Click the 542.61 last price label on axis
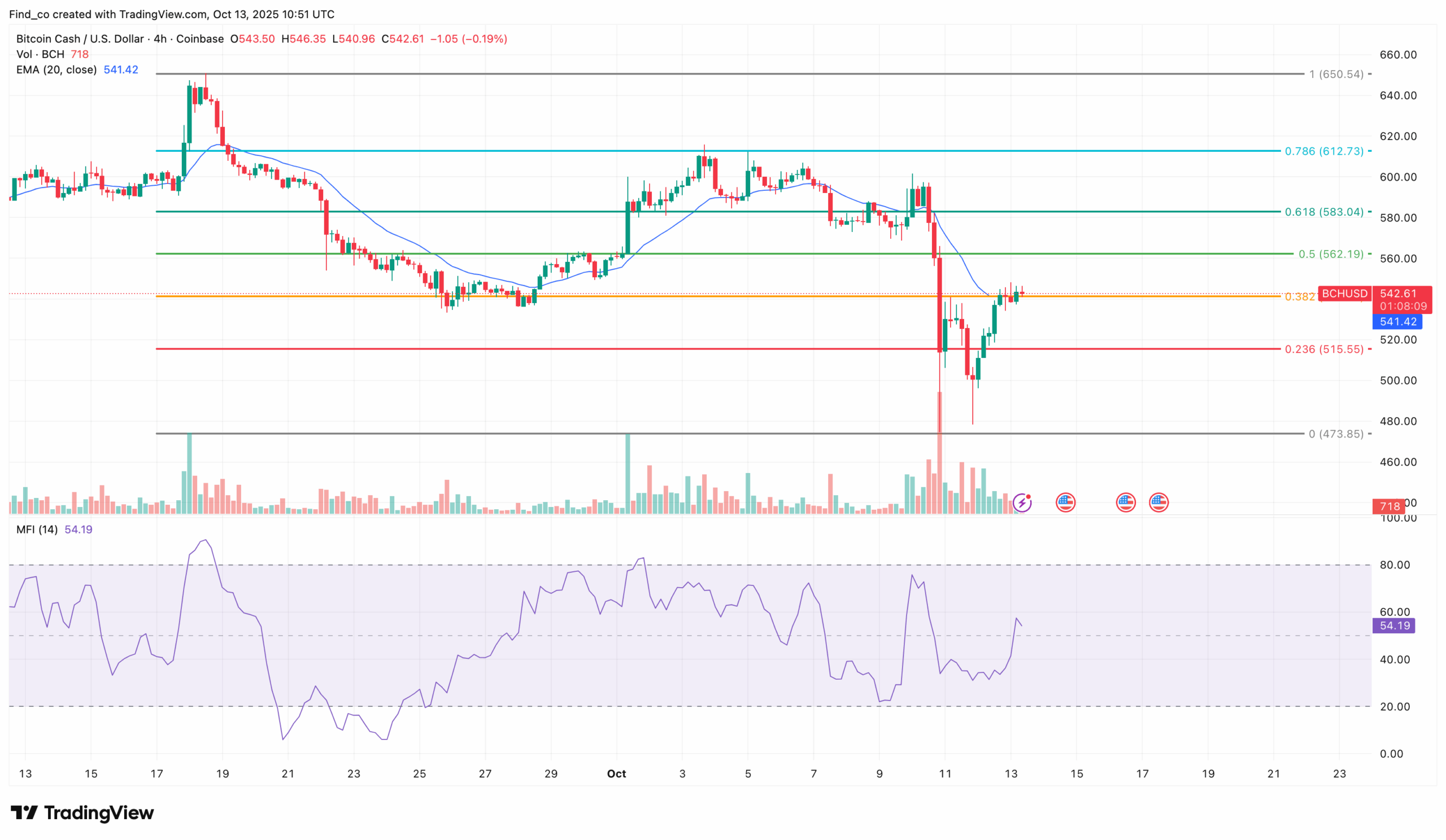Screen dimensions: 1446x840 point(1398,294)
